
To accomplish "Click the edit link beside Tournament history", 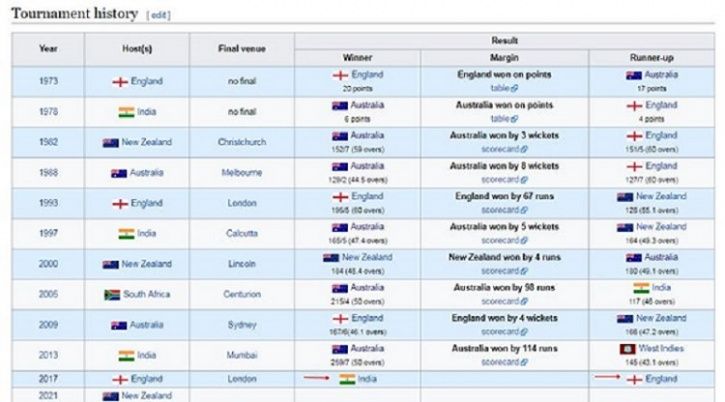I will [158, 15].
